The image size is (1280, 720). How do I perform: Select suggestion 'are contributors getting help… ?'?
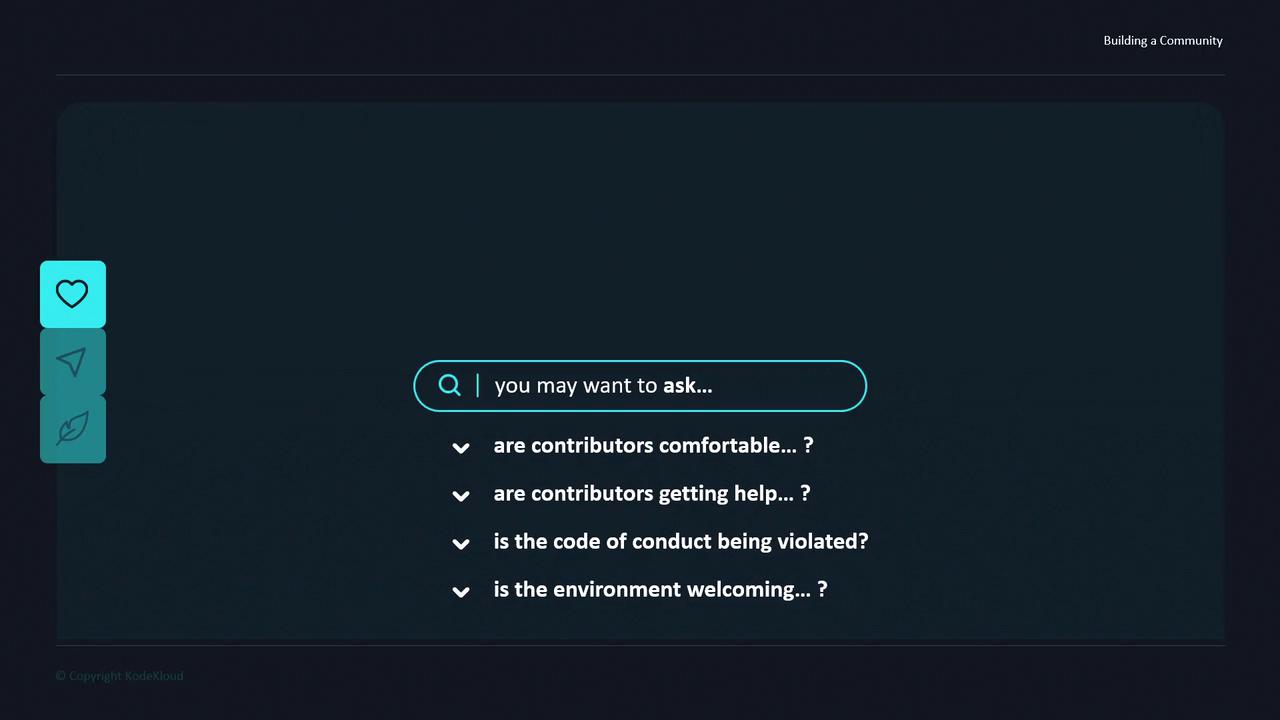click(x=651, y=494)
